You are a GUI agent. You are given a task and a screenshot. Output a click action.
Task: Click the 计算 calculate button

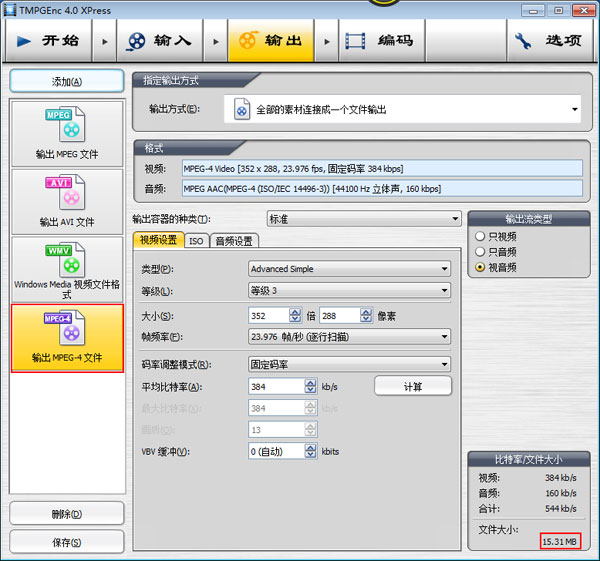tap(413, 386)
